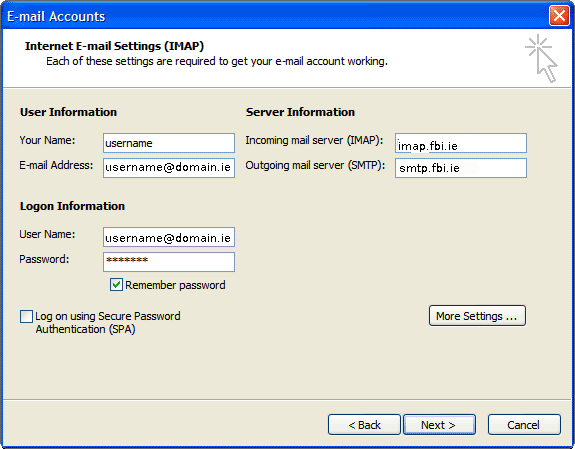Open More Settings

477,315
